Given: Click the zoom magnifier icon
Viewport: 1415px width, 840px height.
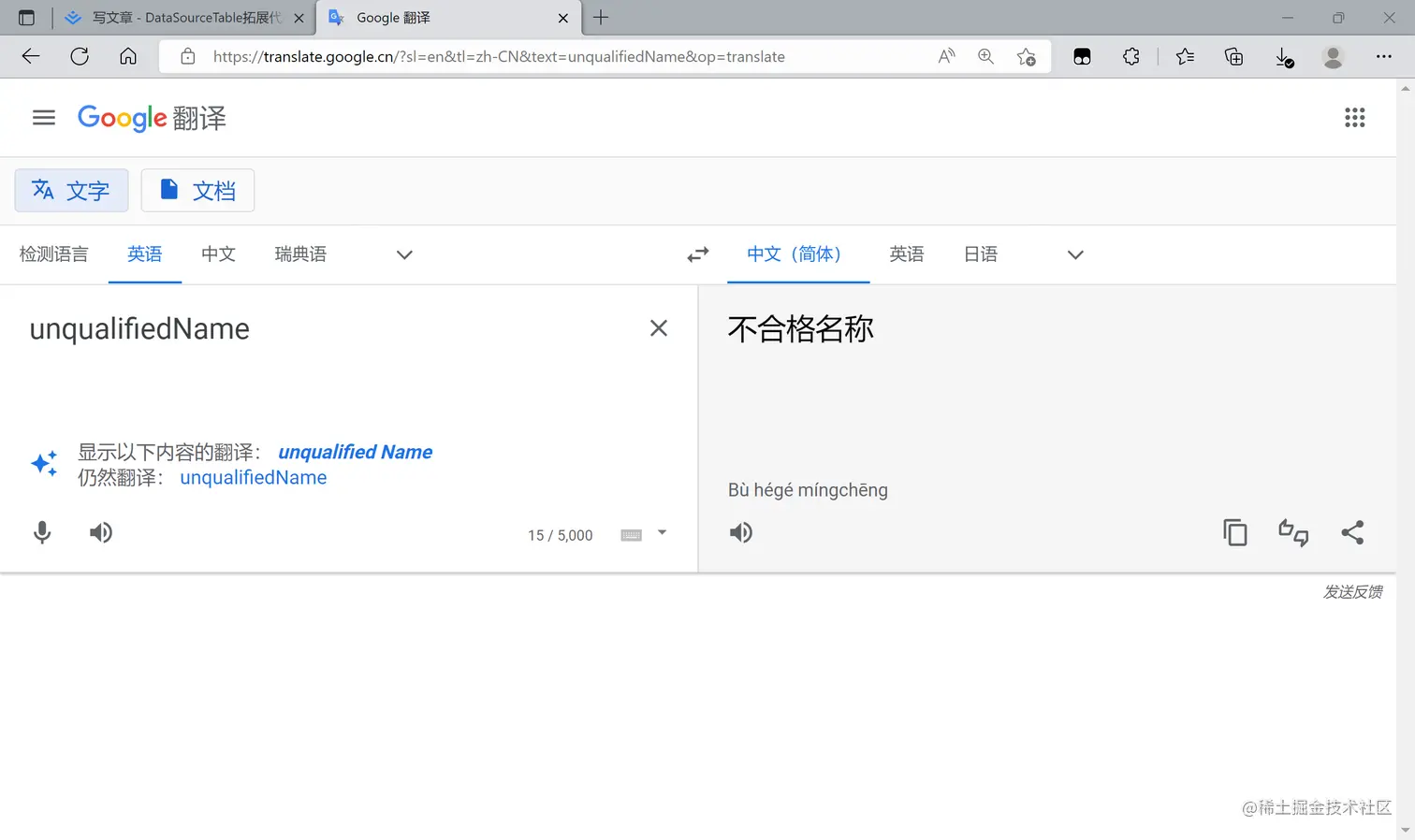Looking at the screenshot, I should pyautogui.click(x=985, y=56).
